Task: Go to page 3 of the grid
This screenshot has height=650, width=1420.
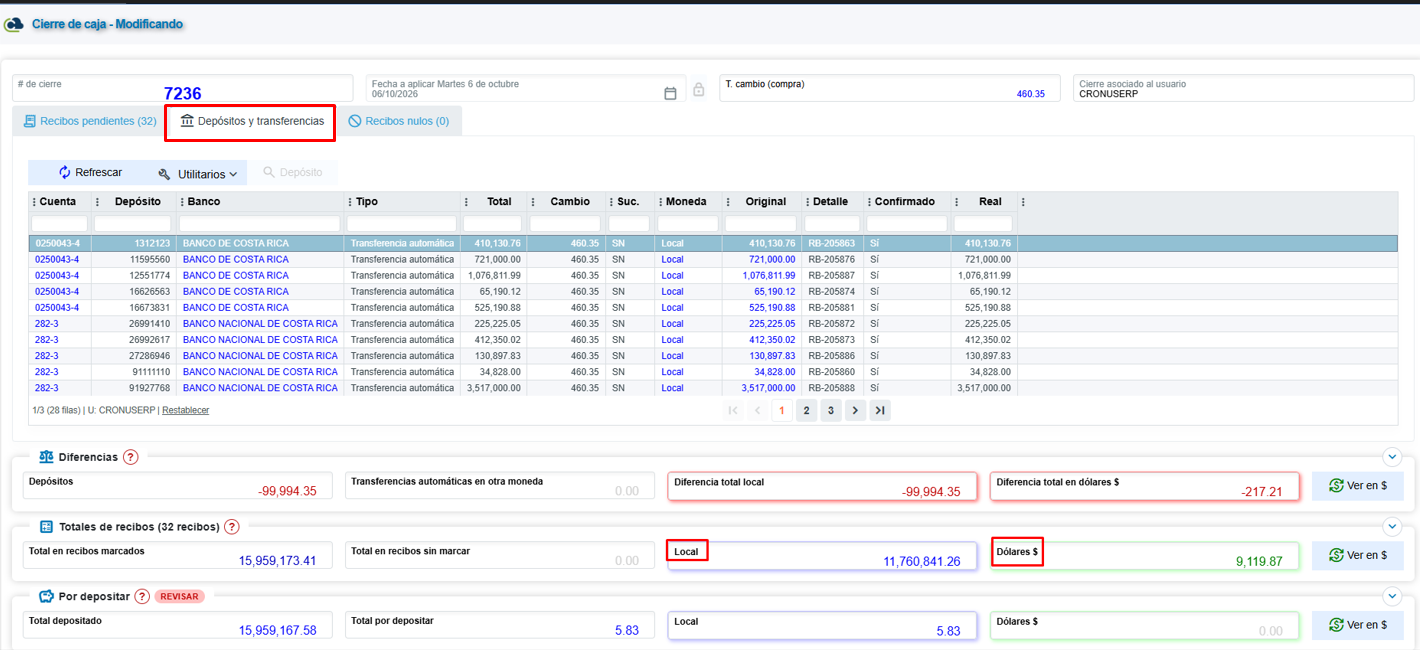Action: coord(831,410)
